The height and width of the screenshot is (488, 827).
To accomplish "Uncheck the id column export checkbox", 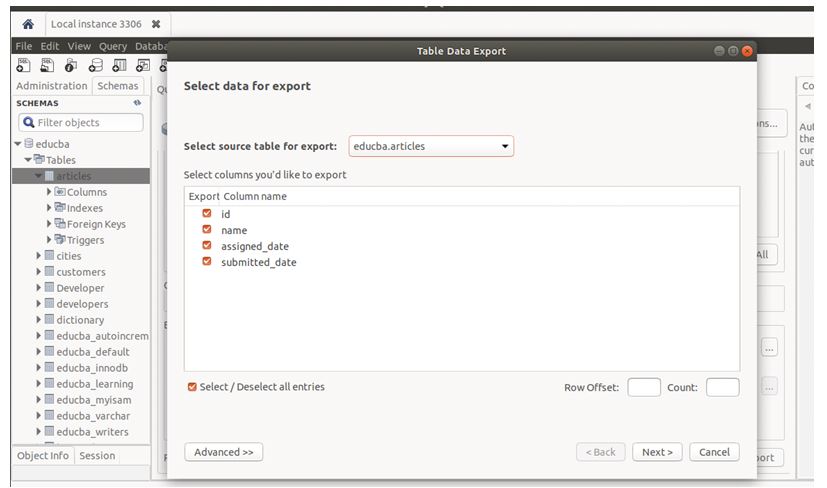I will (207, 214).
